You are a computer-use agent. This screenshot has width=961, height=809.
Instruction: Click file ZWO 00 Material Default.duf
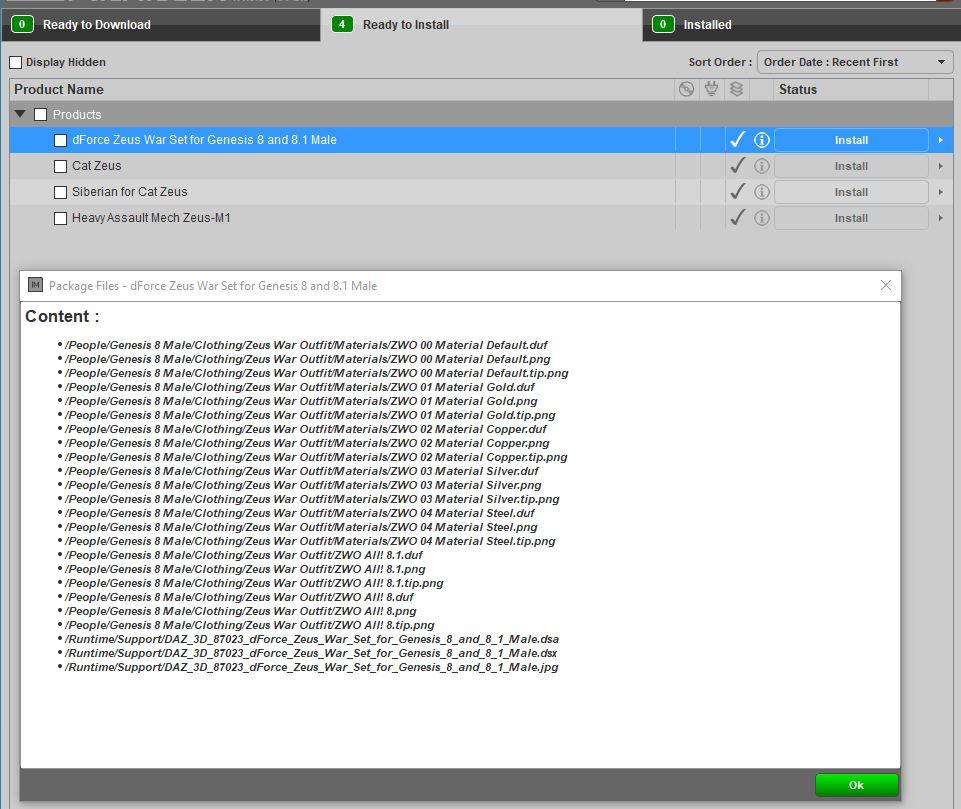(306, 345)
